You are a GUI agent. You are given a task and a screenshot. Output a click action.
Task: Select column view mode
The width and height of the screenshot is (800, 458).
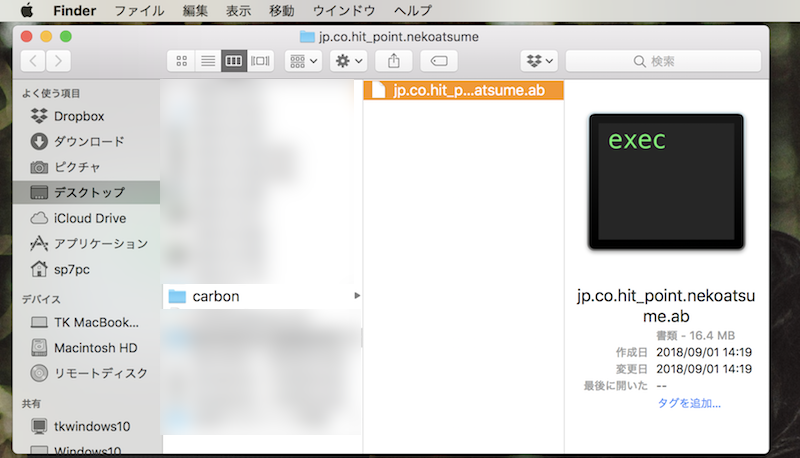234,61
